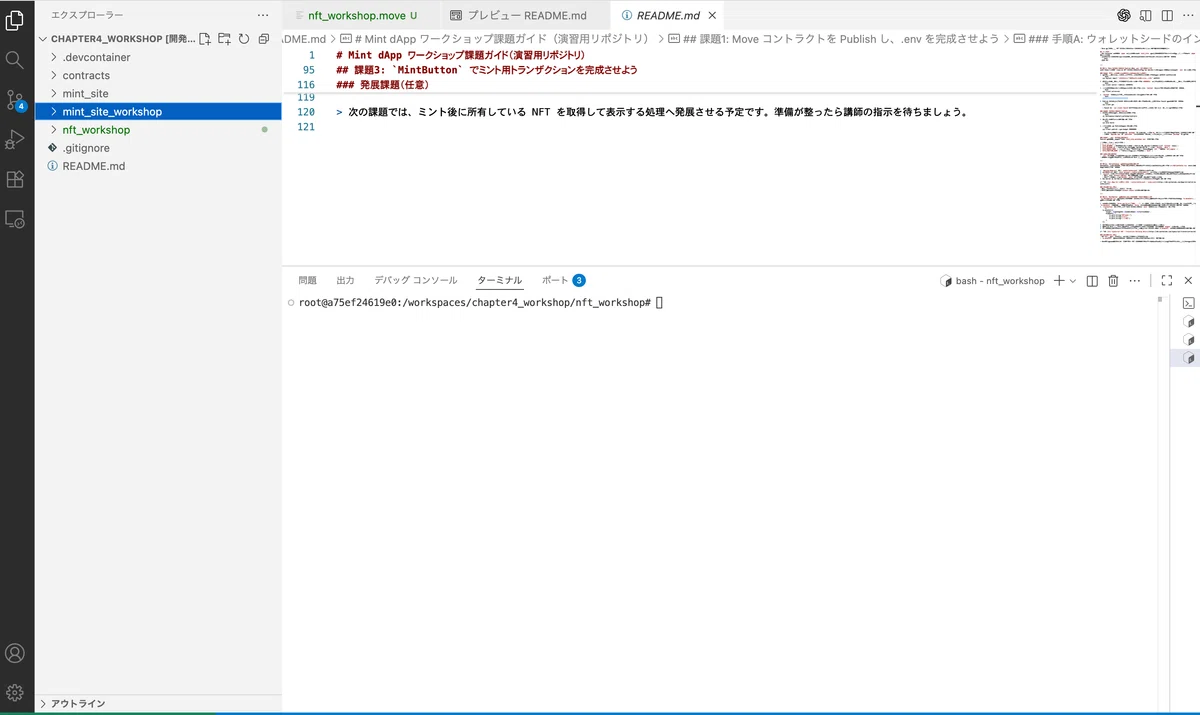Split the terminal pane
This screenshot has height=715, width=1200.
pyautogui.click(x=1092, y=281)
